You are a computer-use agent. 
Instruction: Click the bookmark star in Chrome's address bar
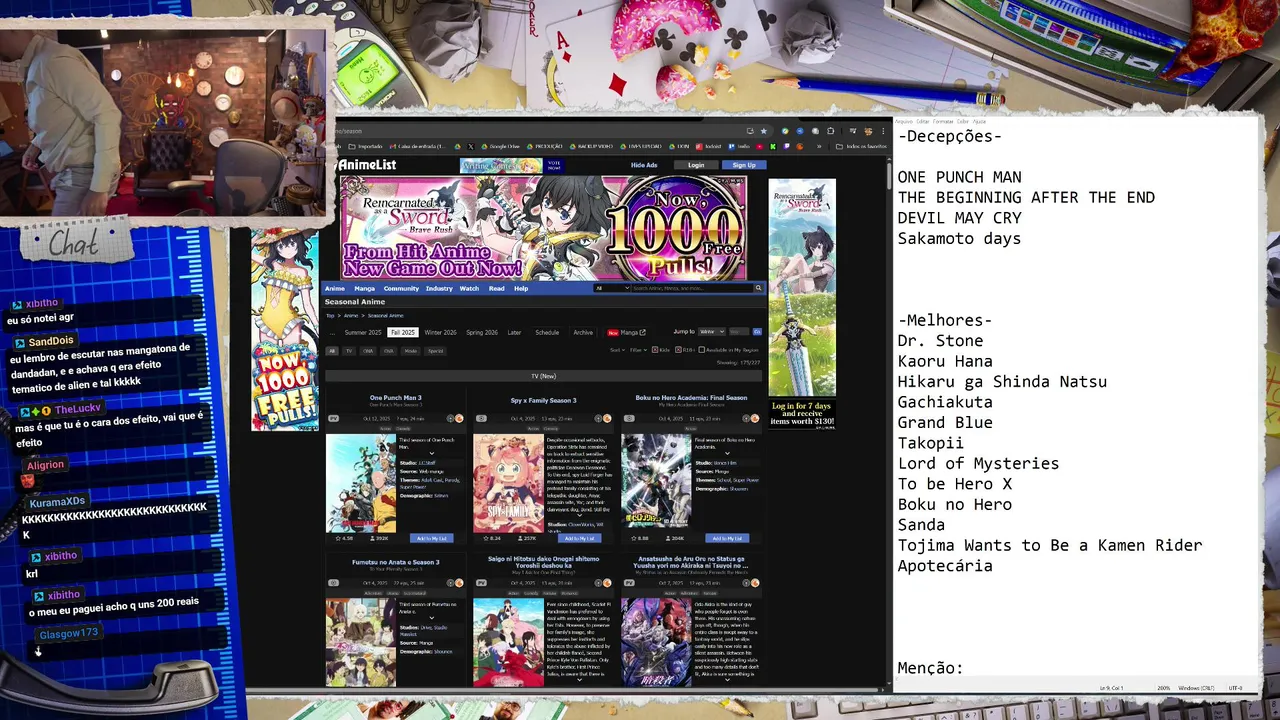point(764,131)
